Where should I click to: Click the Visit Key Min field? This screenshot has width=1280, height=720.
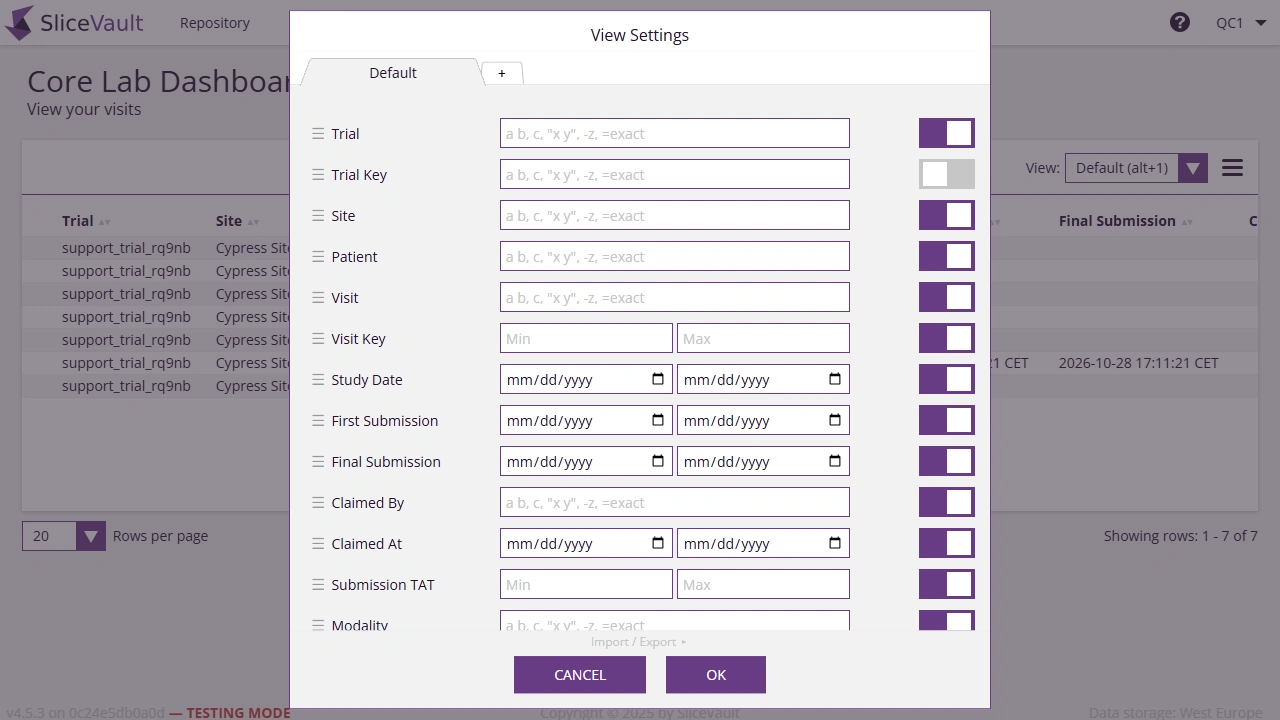[586, 338]
